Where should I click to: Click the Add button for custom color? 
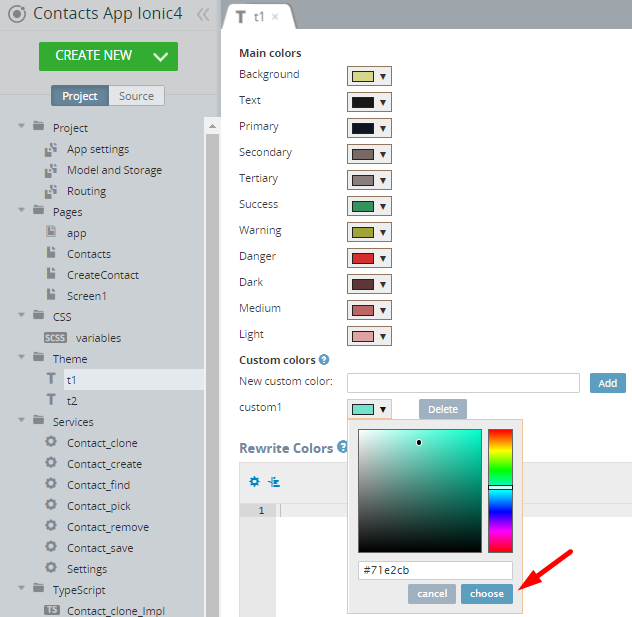(x=607, y=383)
